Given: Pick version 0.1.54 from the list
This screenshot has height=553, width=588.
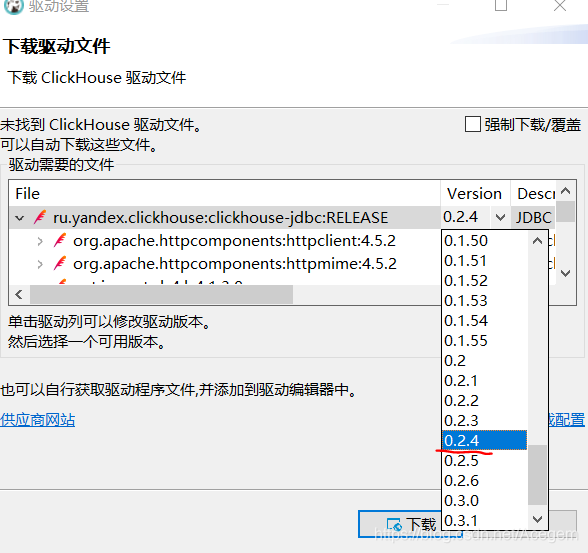Looking at the screenshot, I should [x=484, y=321].
